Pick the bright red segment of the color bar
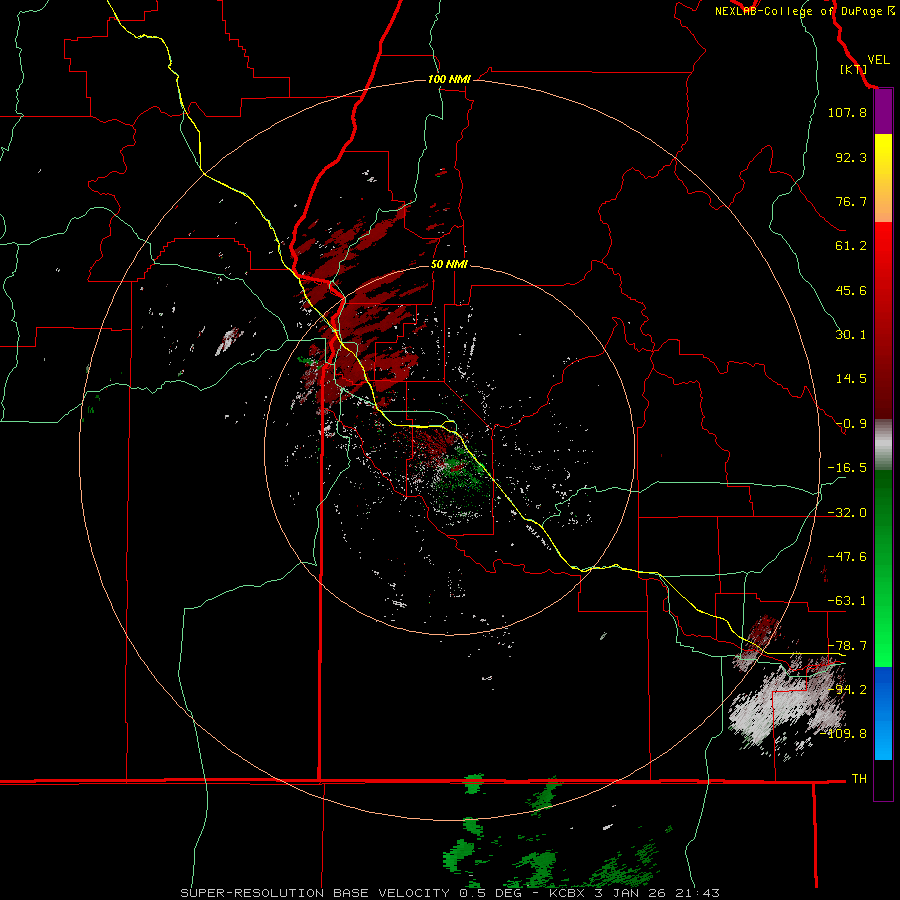The image size is (900, 900). (883, 245)
